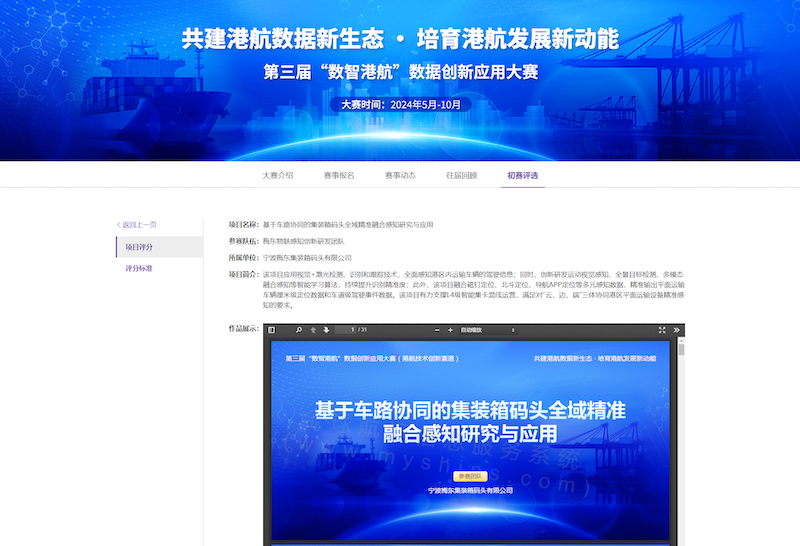The width and height of the screenshot is (800, 546).
Task: Click the PDF slide title page
Action: 470,440
